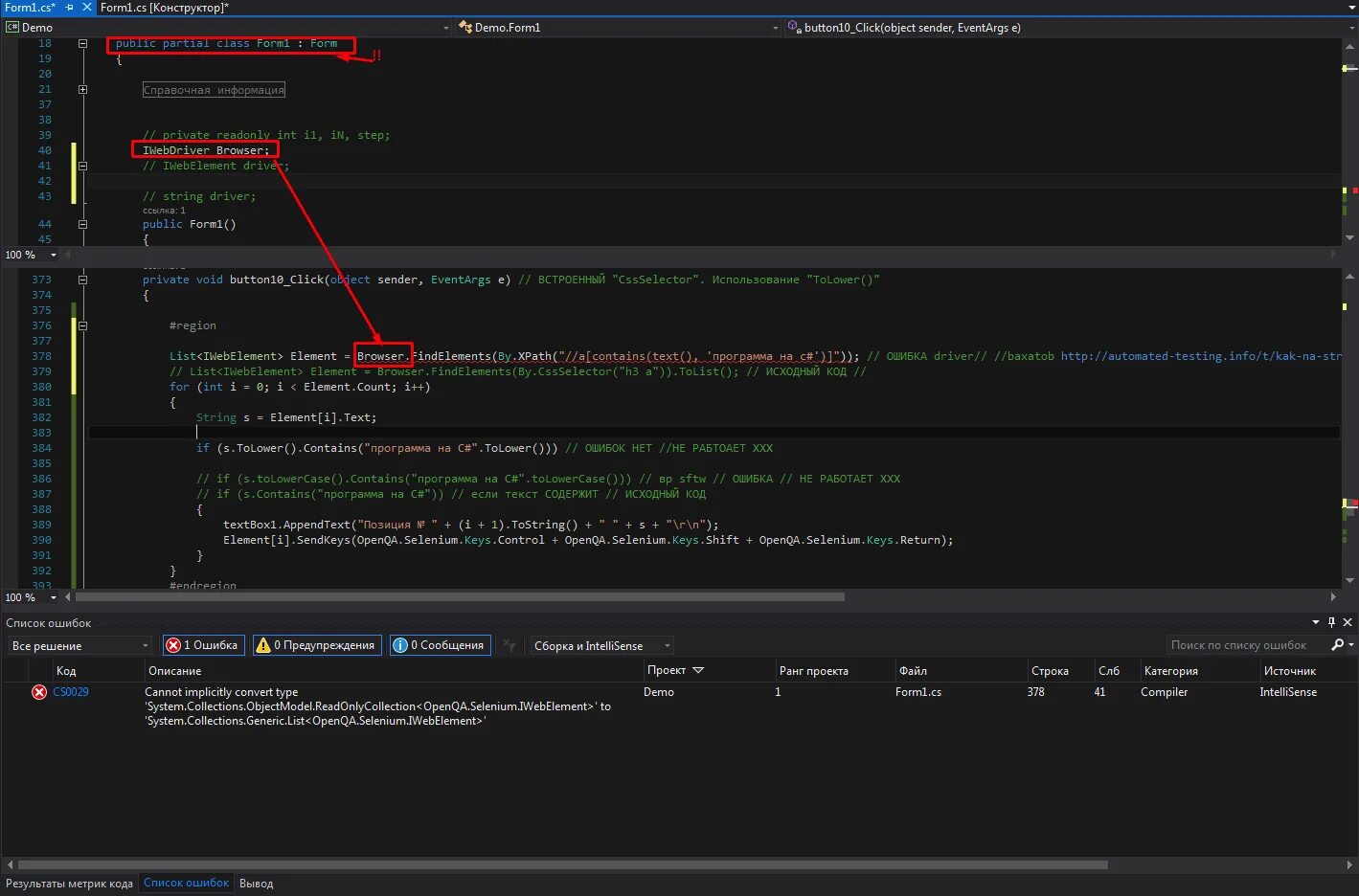Close the 'Список ошибок' panel
The width and height of the screenshot is (1359, 896).
tap(1348, 622)
